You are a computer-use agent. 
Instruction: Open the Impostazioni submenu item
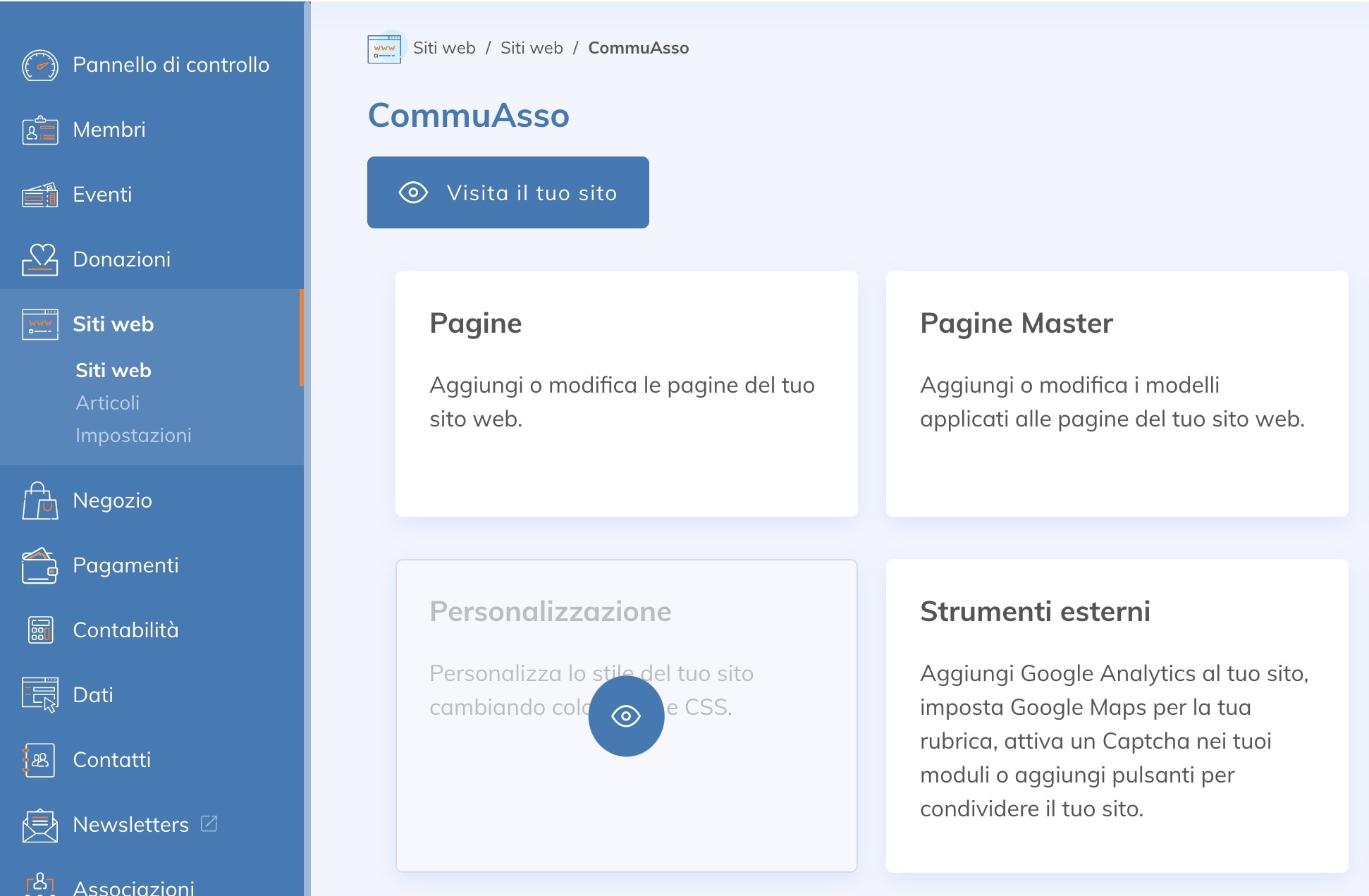click(133, 435)
